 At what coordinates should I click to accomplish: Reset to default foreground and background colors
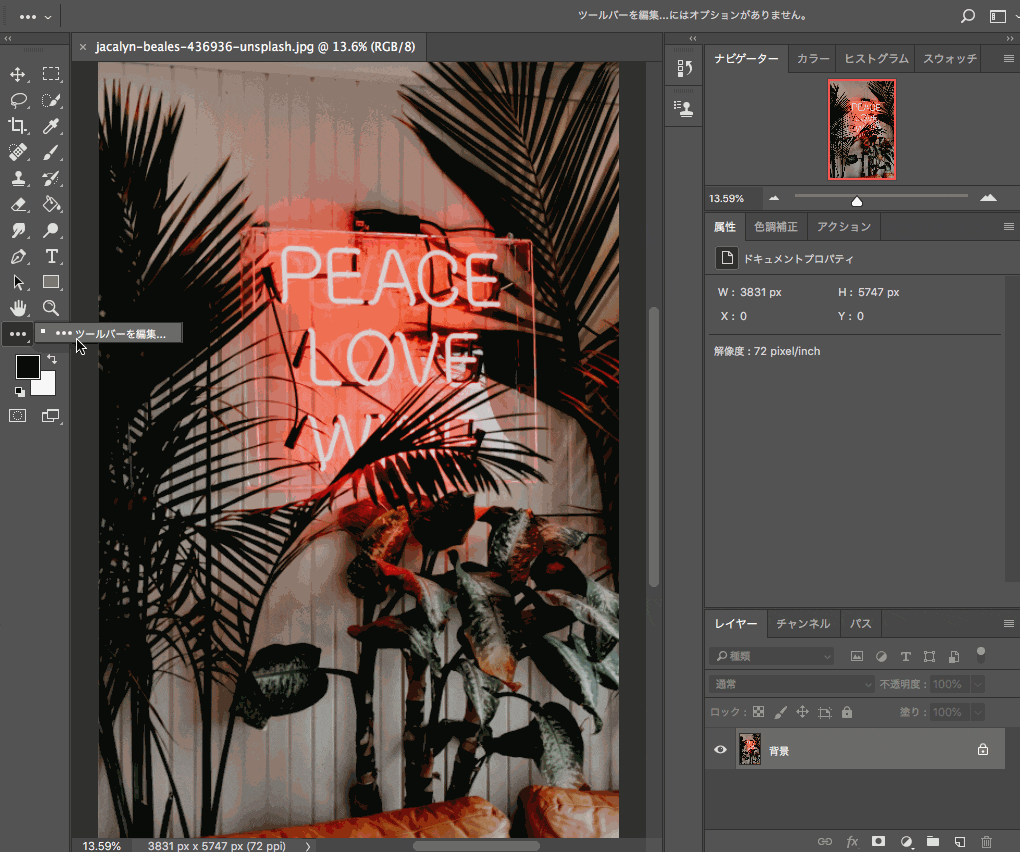[x=20, y=392]
